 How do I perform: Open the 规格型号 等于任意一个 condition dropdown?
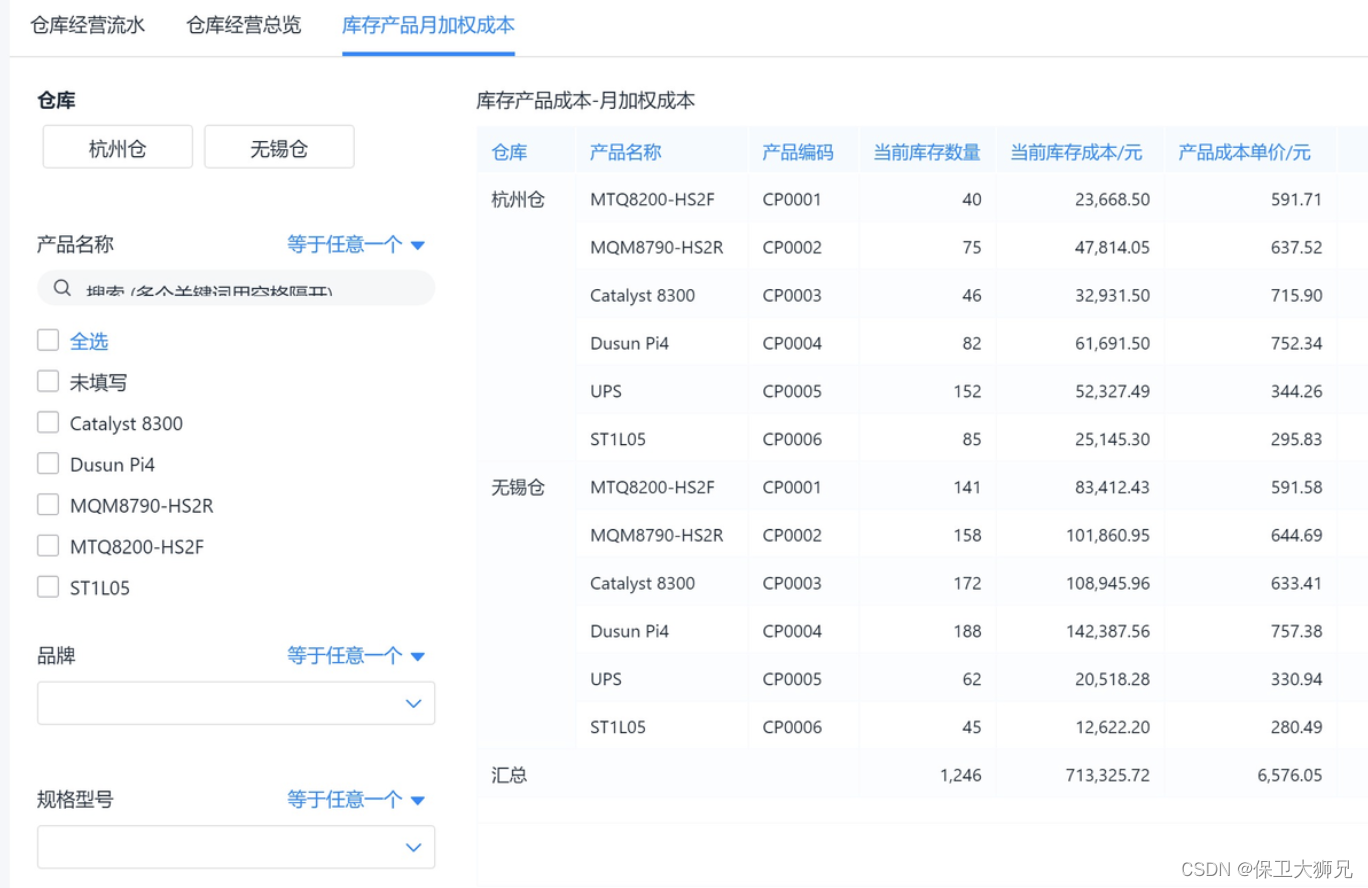357,800
